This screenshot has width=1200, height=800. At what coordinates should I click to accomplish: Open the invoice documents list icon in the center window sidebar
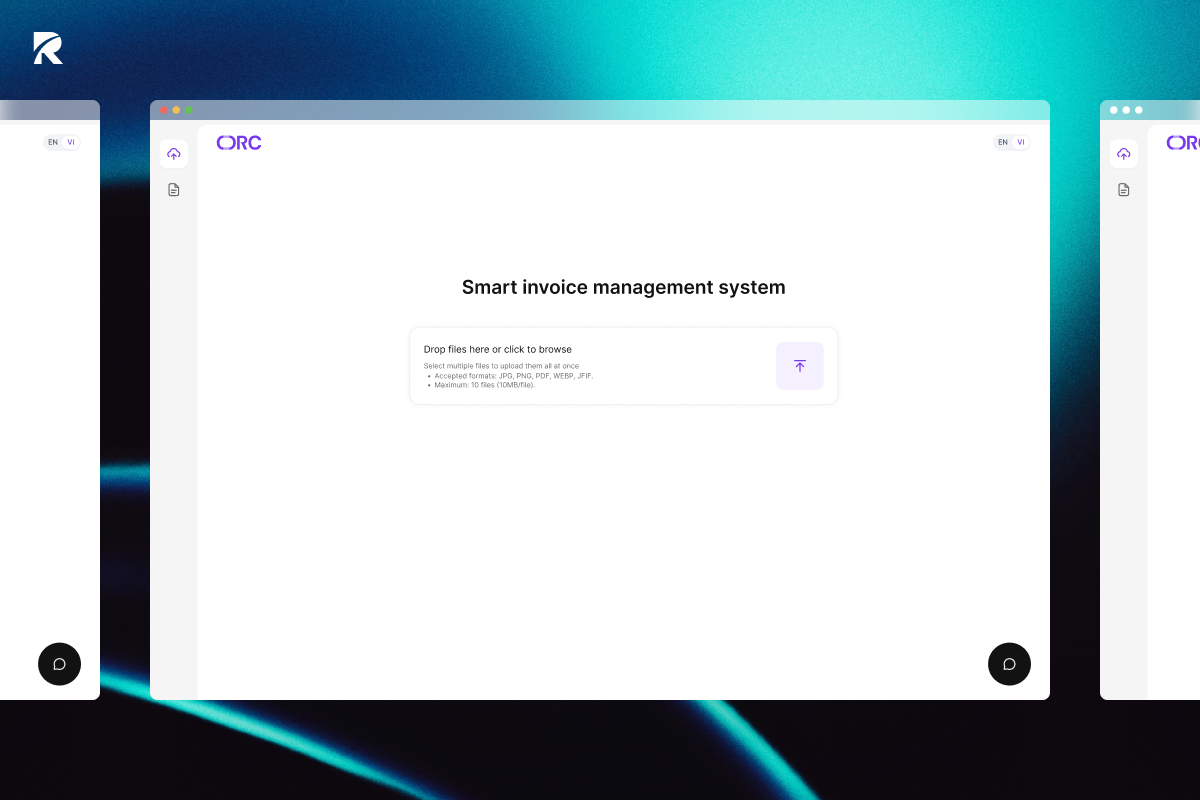174,190
